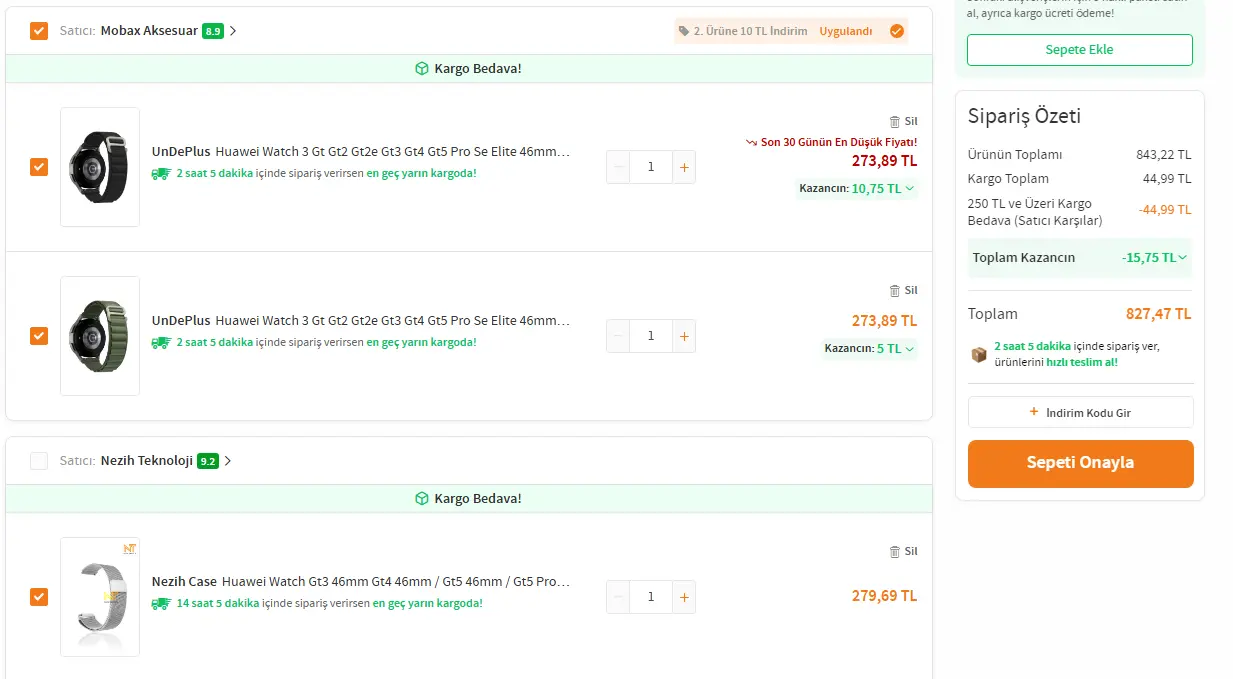Delete the black UnDePlus strap with trash icon
1233x679 pixels.
click(x=895, y=121)
